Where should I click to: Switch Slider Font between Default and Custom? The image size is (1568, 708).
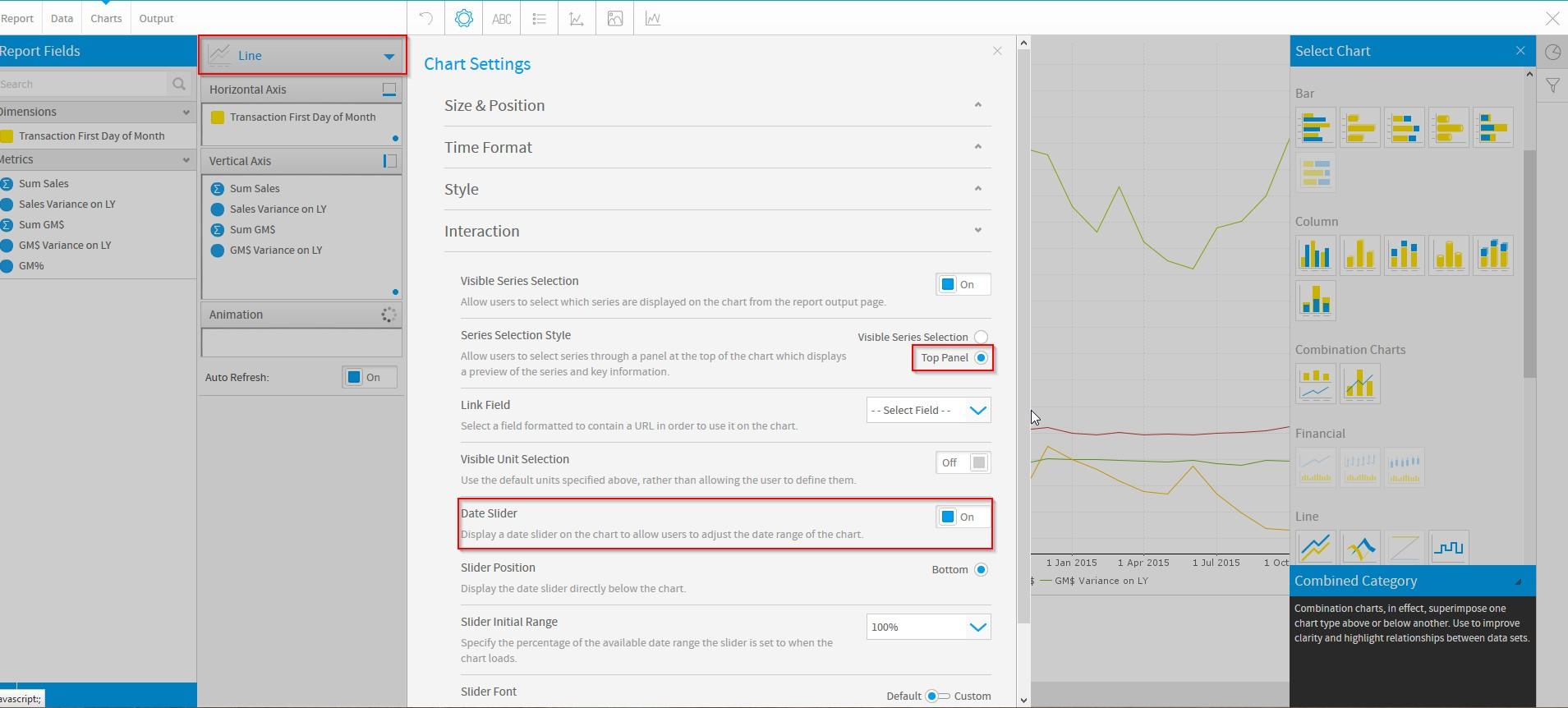937,696
